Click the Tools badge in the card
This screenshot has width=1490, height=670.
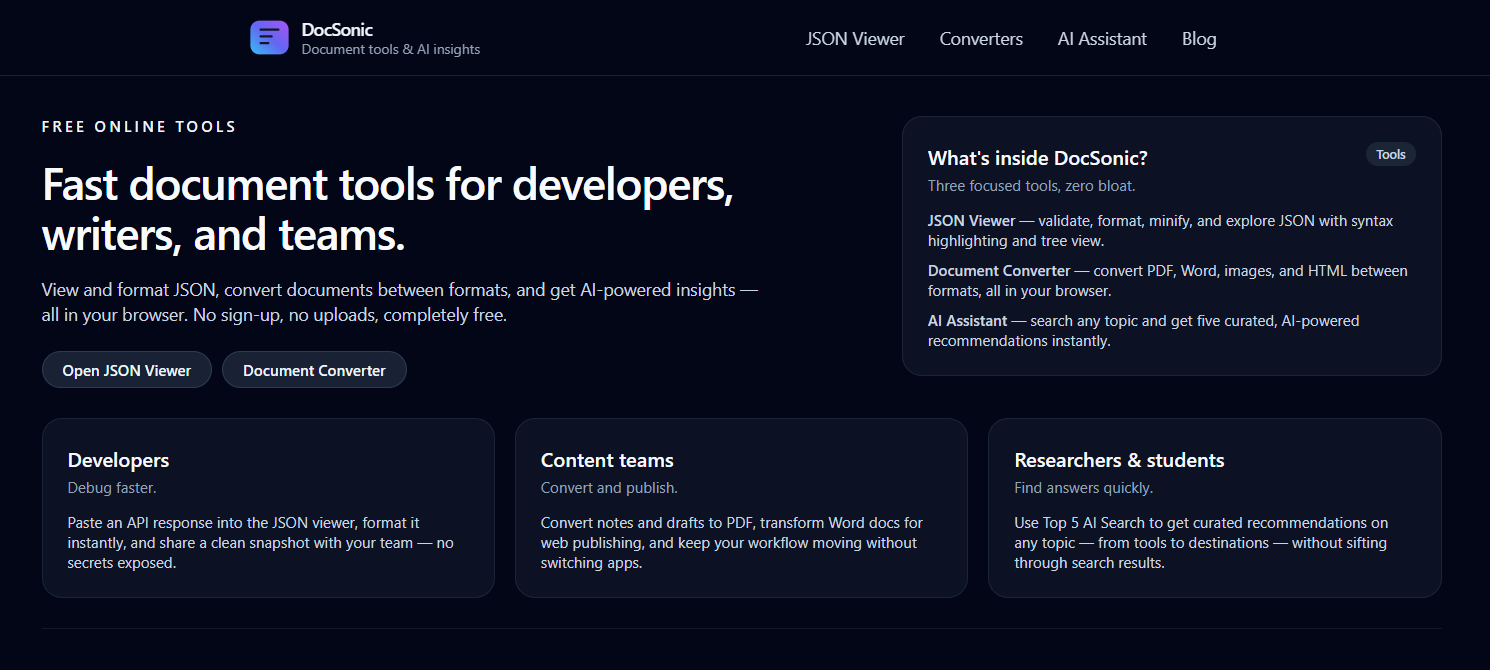coord(1391,154)
